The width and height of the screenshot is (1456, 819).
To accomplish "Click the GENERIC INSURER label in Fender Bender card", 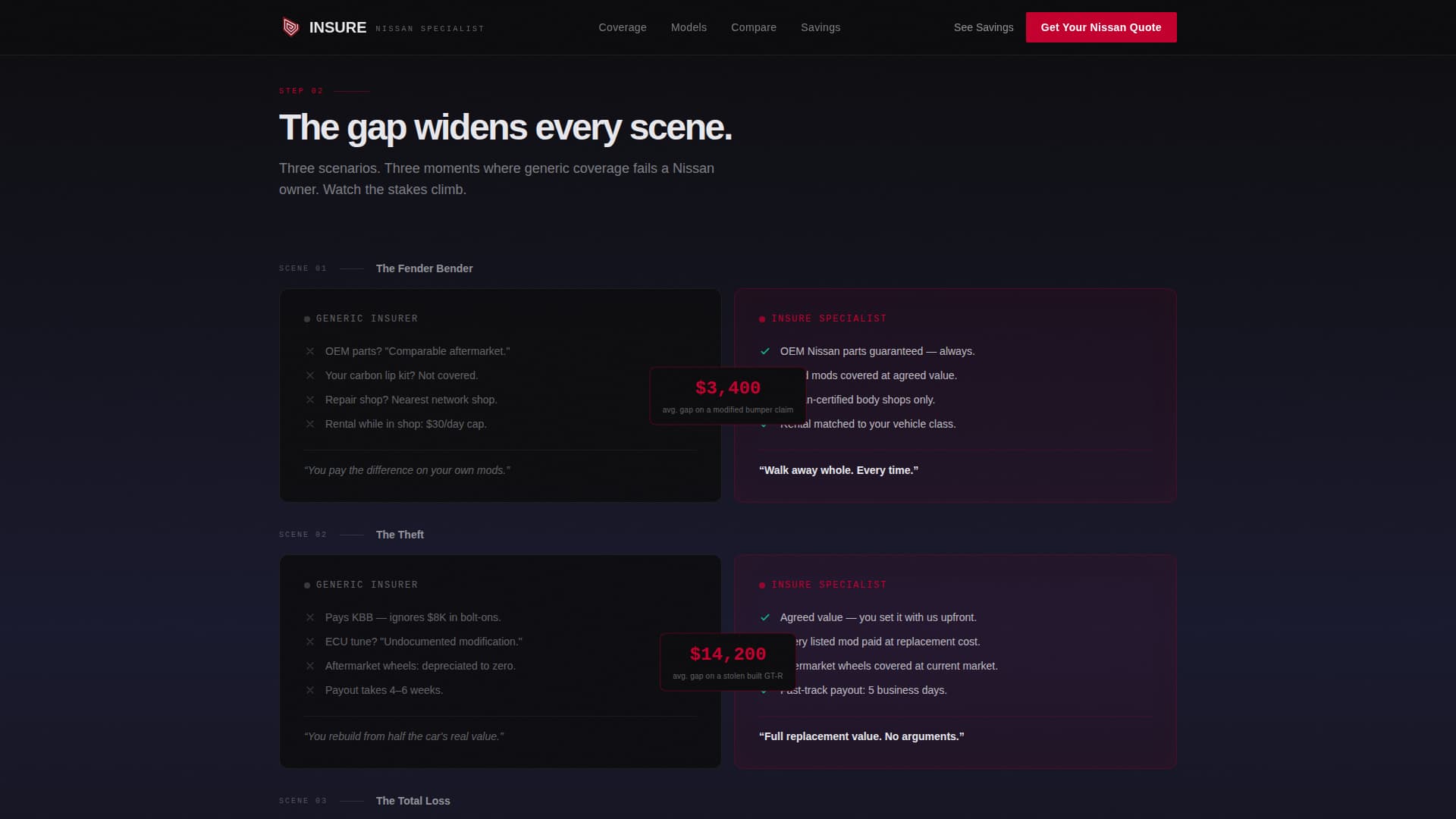I will pyautogui.click(x=367, y=318).
